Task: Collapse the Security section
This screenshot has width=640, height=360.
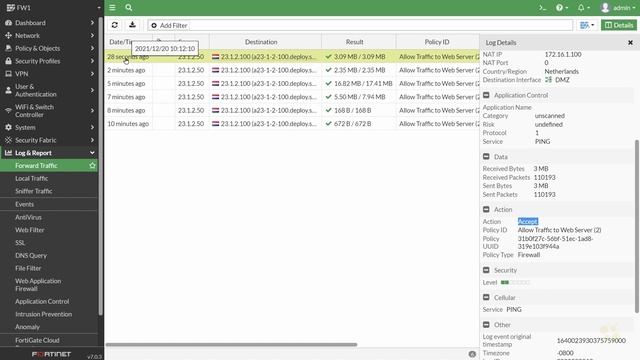Action: 486,270
